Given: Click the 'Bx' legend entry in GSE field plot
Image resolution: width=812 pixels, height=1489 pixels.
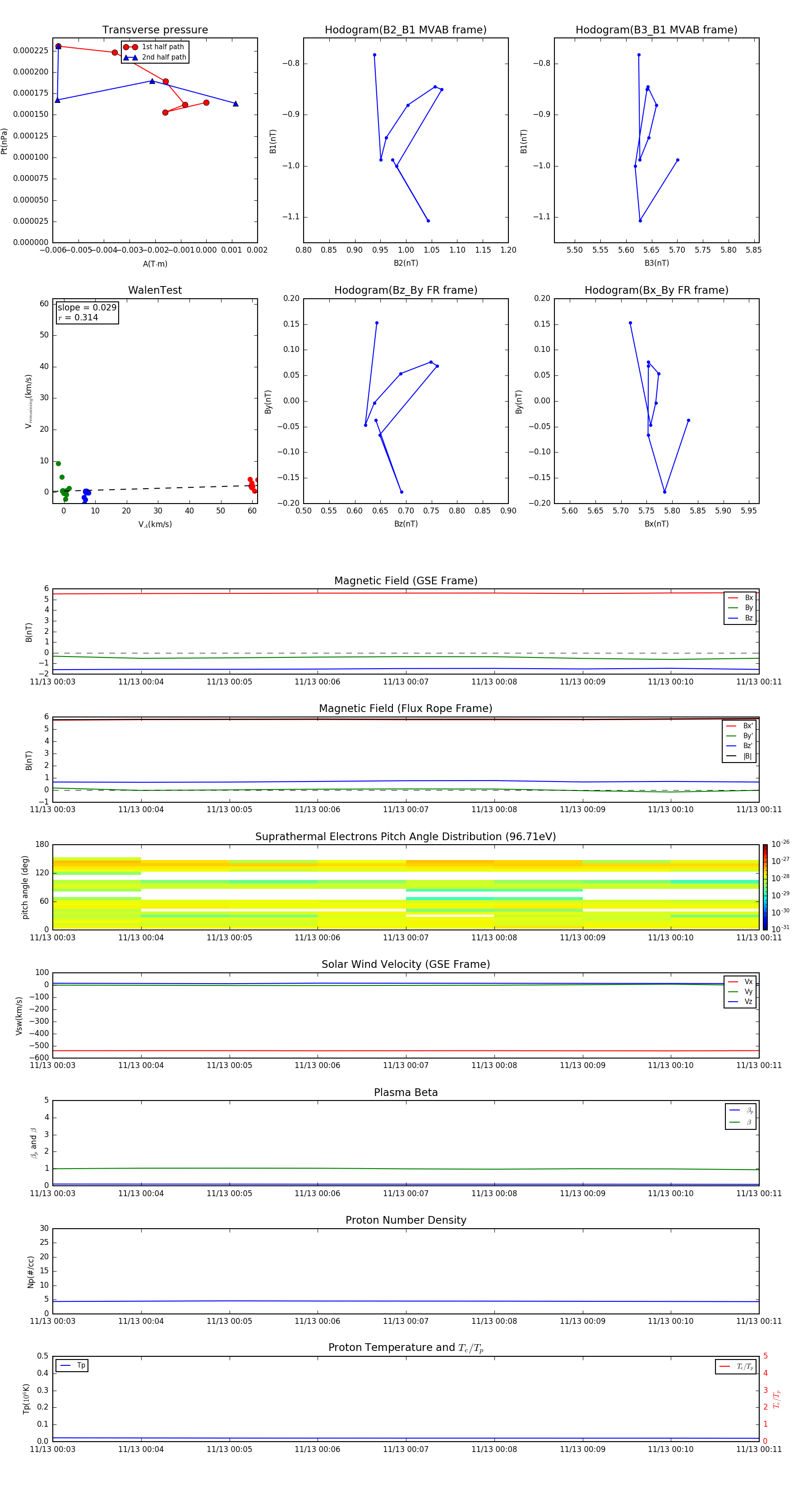Looking at the screenshot, I should coord(740,598).
